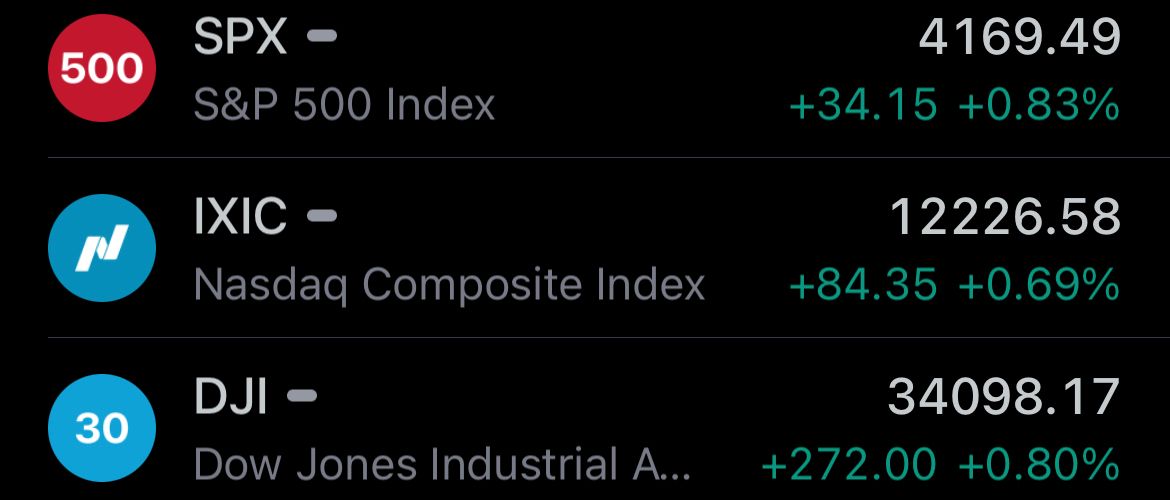1170x500 pixels.
Task: Click the IXIC price 12226.58
Action: pos(1005,217)
